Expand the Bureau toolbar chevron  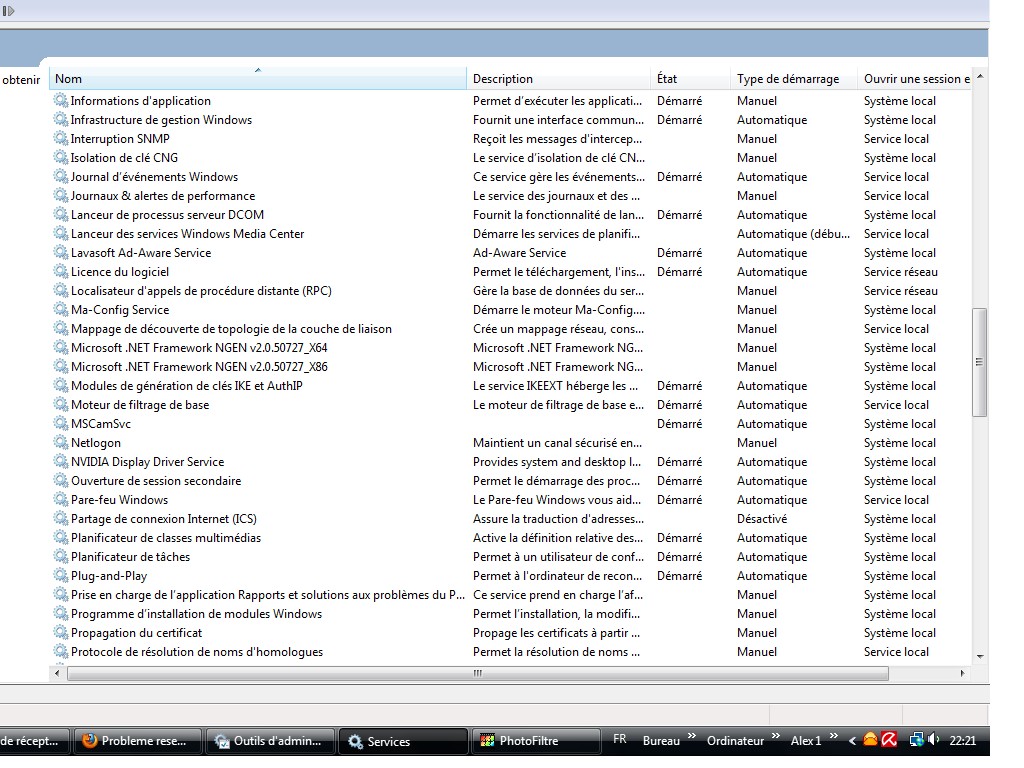pyautogui.click(x=692, y=737)
